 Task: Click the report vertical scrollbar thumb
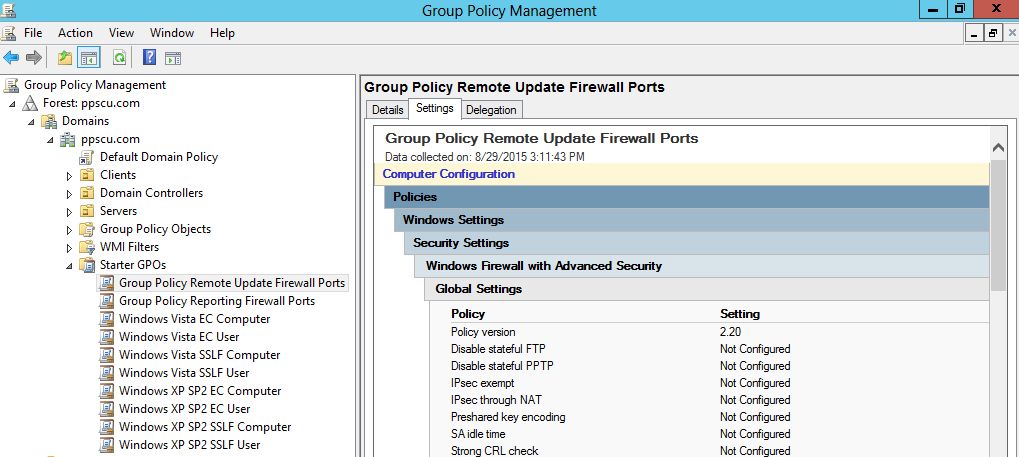[998, 226]
